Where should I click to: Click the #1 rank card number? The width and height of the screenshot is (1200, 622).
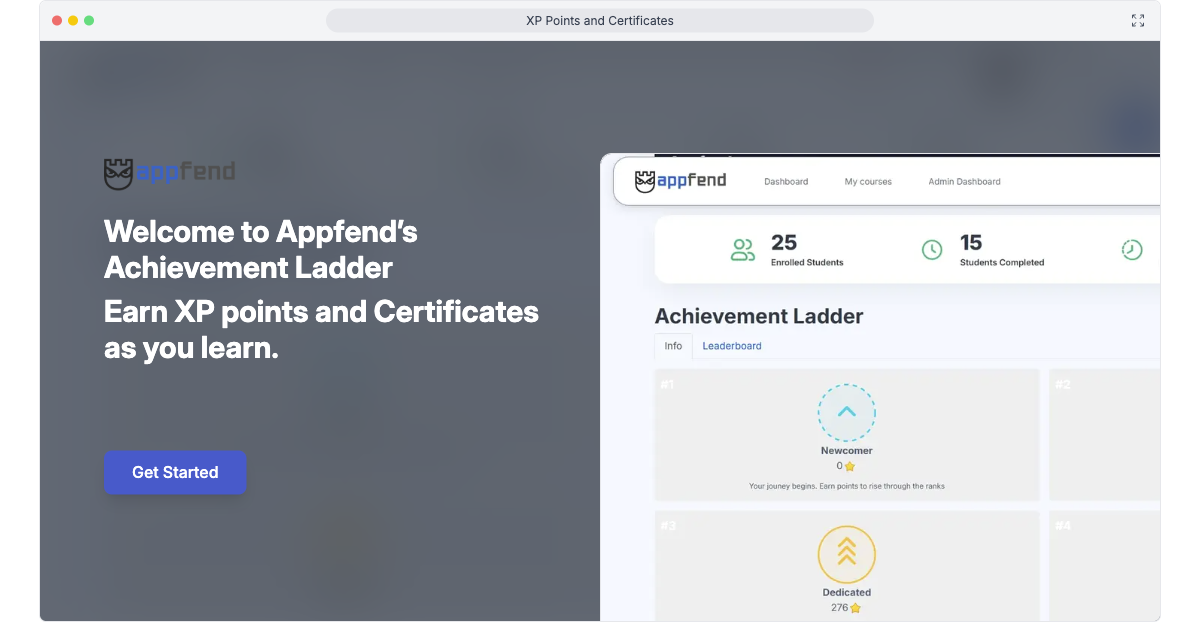[667, 384]
